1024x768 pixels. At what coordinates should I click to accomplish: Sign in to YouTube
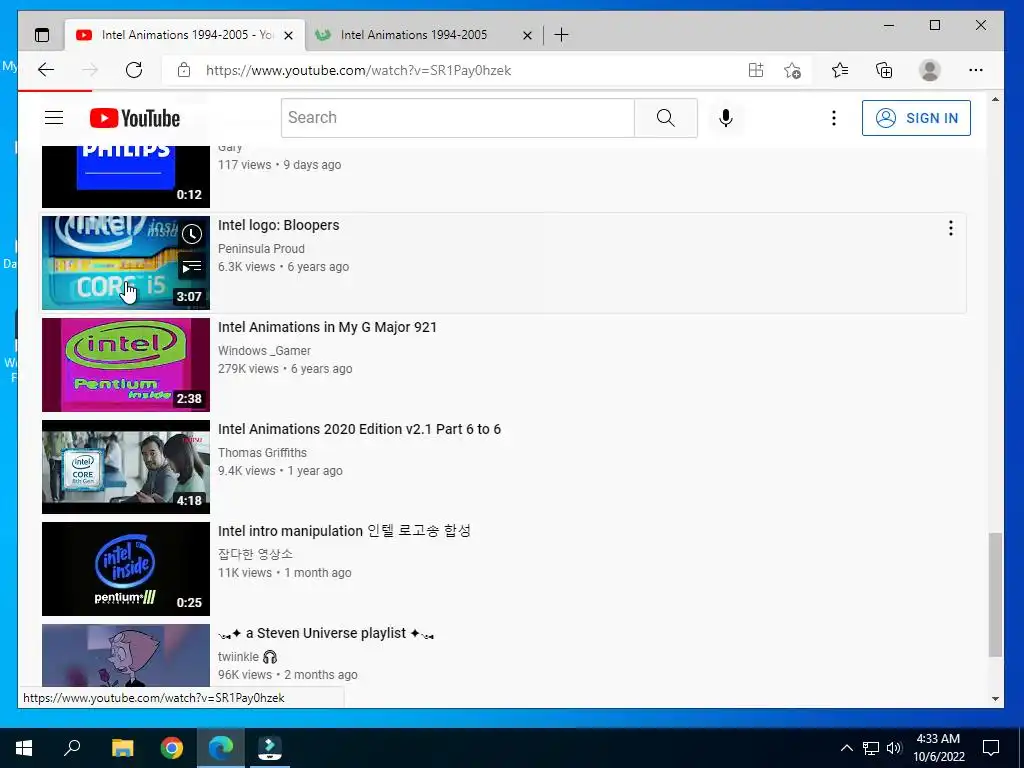point(916,118)
